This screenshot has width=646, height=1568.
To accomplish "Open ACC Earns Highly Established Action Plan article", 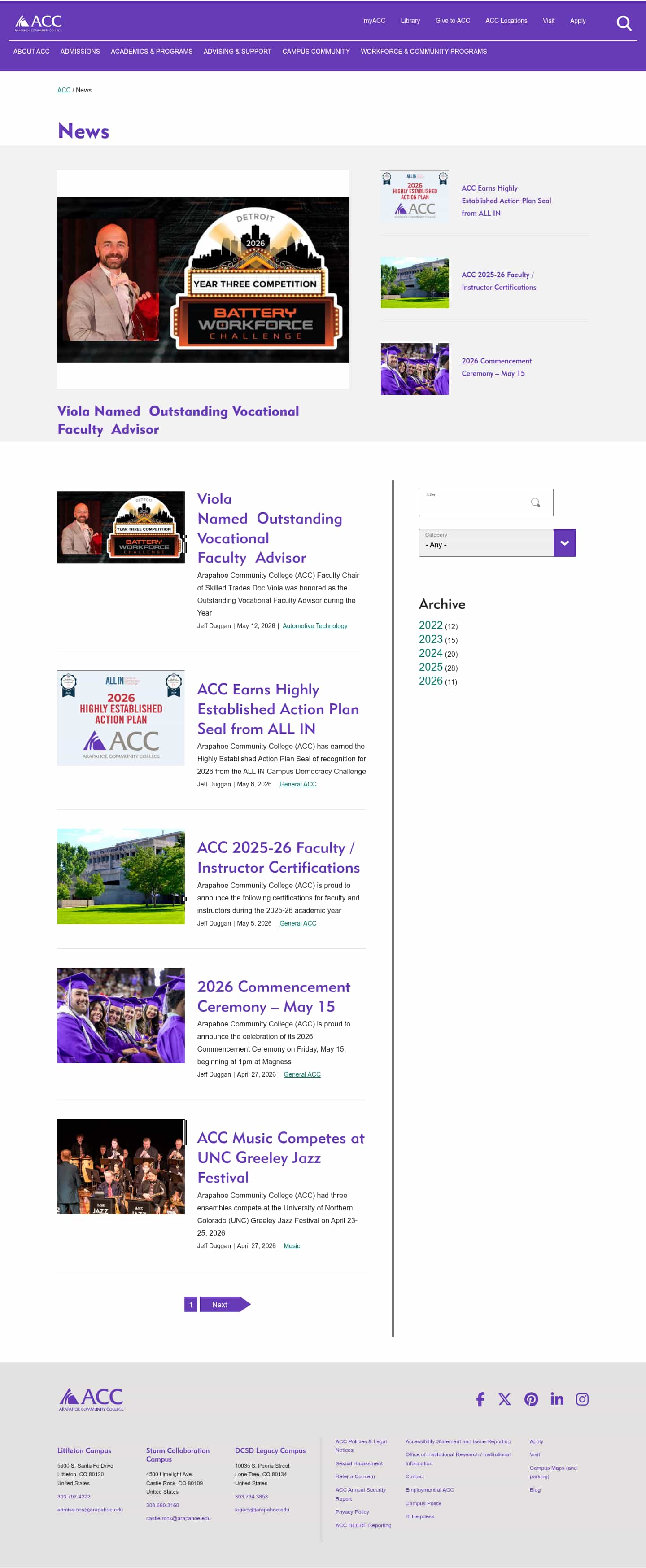I will point(278,708).
